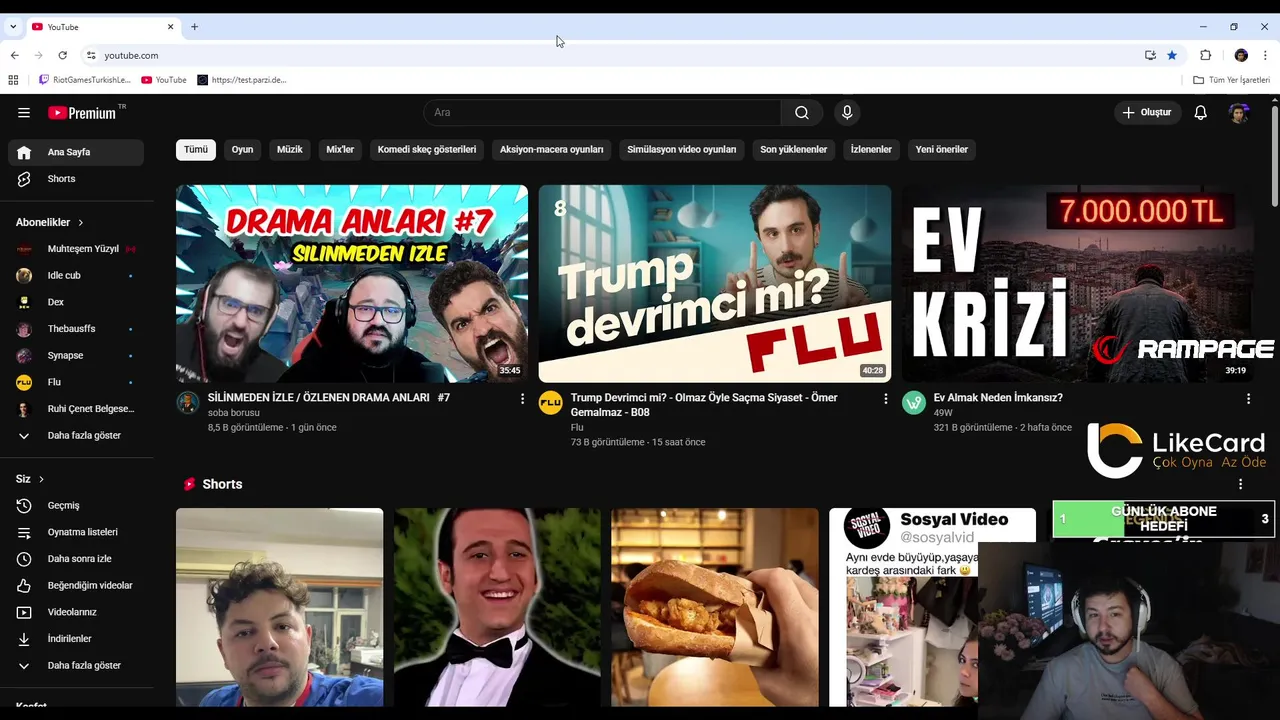Open the Short with tuxedo man

[x=497, y=607]
